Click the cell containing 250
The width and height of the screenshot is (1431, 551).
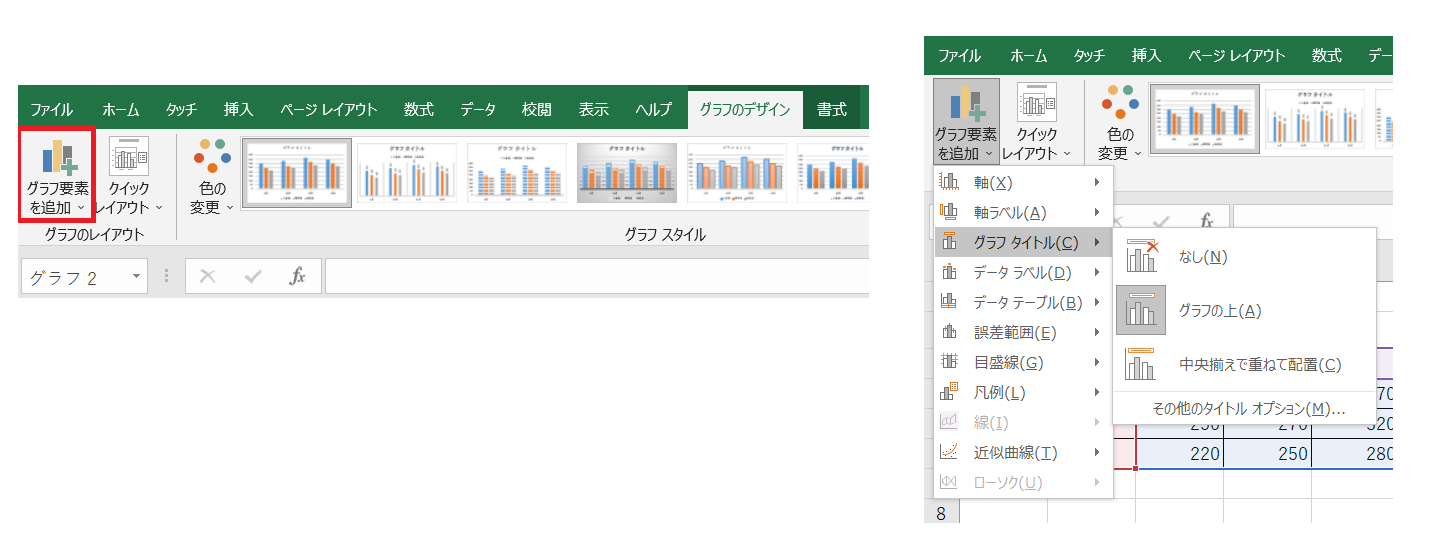tap(1267, 455)
